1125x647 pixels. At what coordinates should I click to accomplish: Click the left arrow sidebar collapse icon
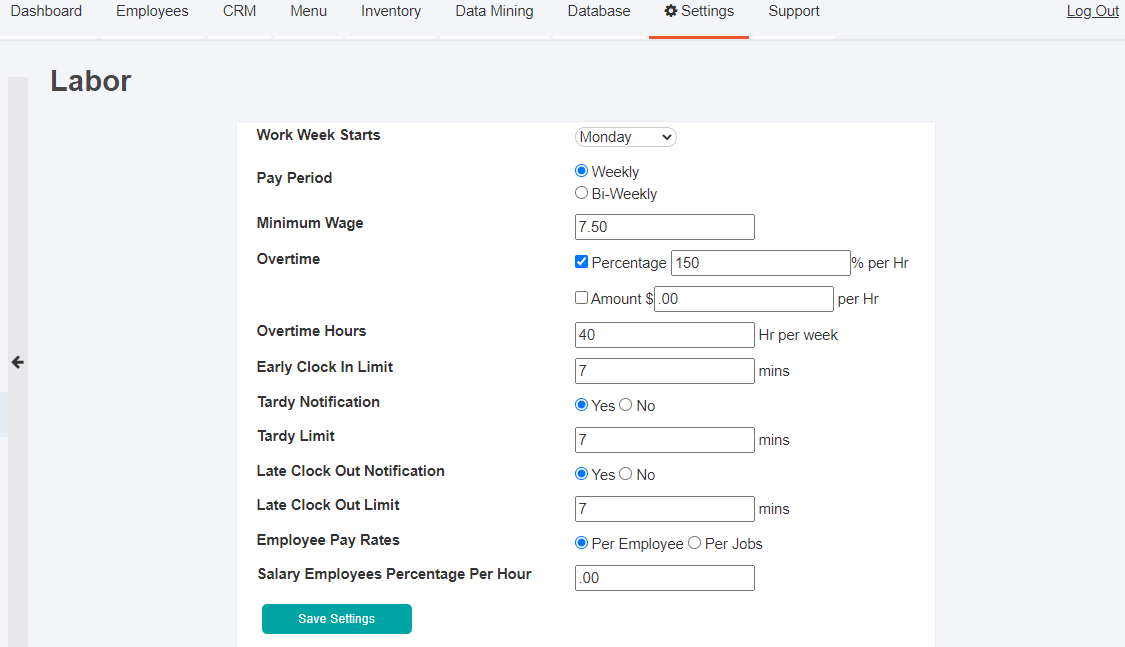click(17, 362)
